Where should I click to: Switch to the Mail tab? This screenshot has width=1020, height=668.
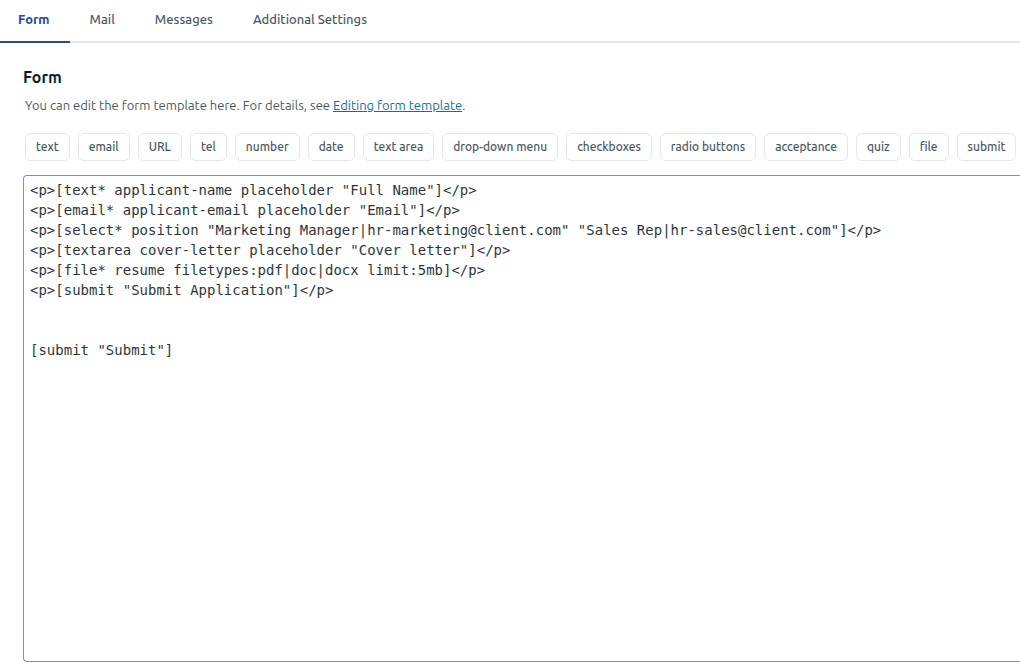point(101,18)
